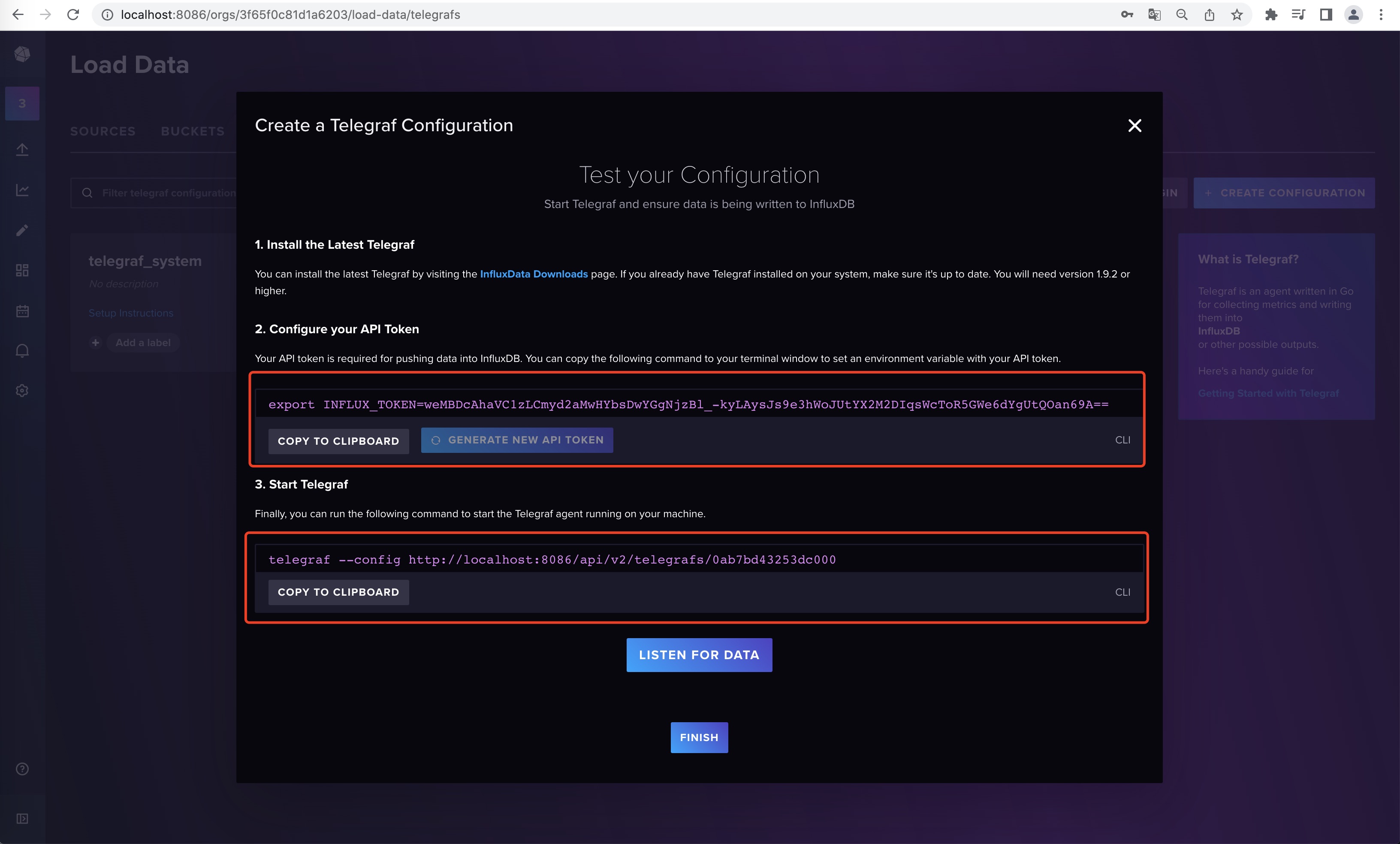Open the InfluxDB link in What is Telegraf panel
The width and height of the screenshot is (1400, 844).
click(x=1219, y=331)
